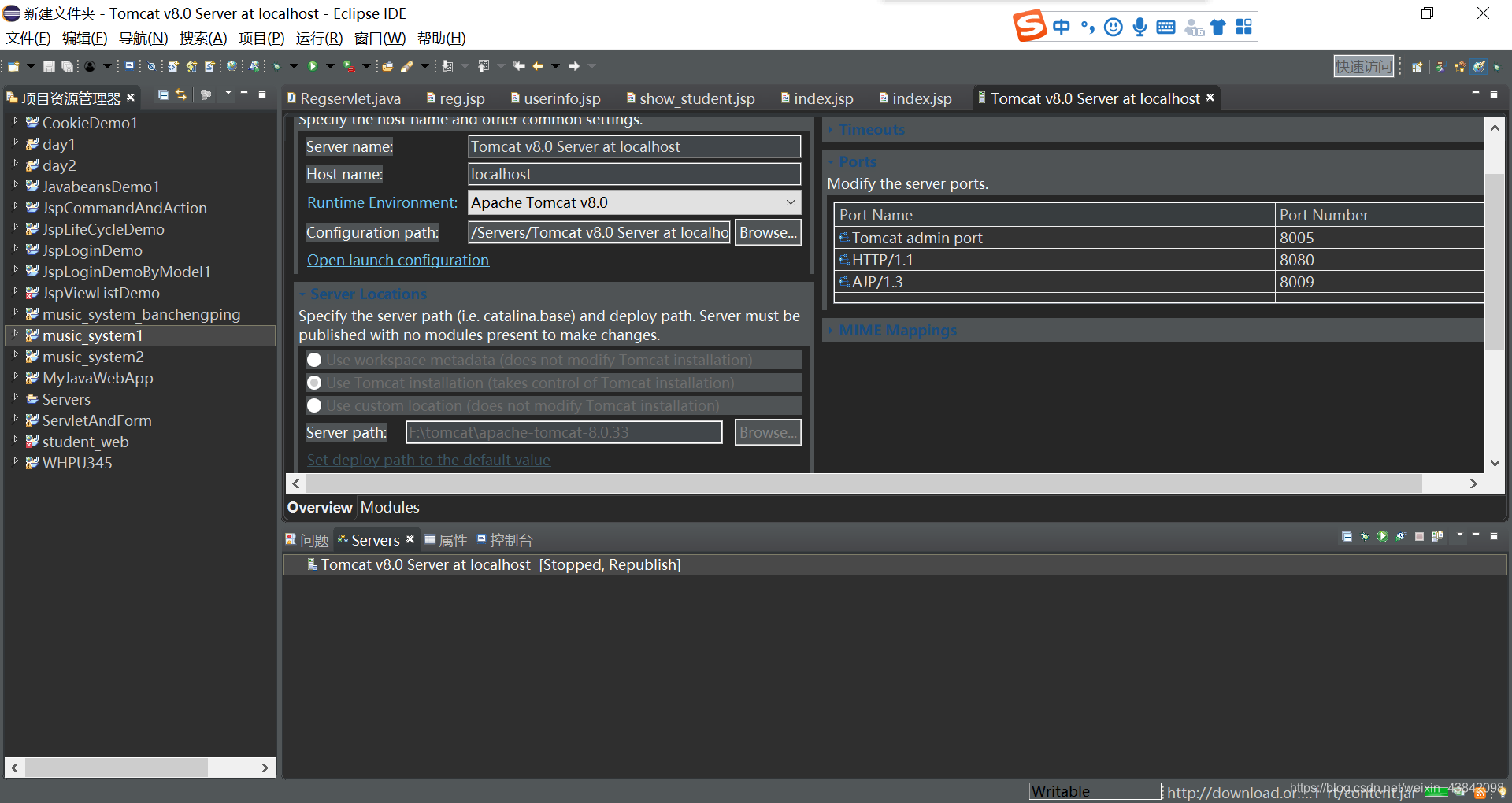Open the 文件(F) menu

pyautogui.click(x=28, y=38)
